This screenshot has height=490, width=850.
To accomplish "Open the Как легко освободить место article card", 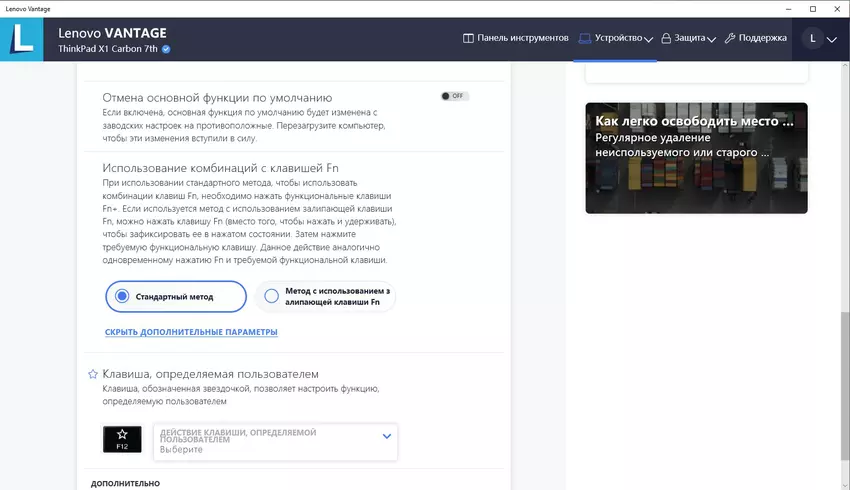I will click(x=696, y=158).
